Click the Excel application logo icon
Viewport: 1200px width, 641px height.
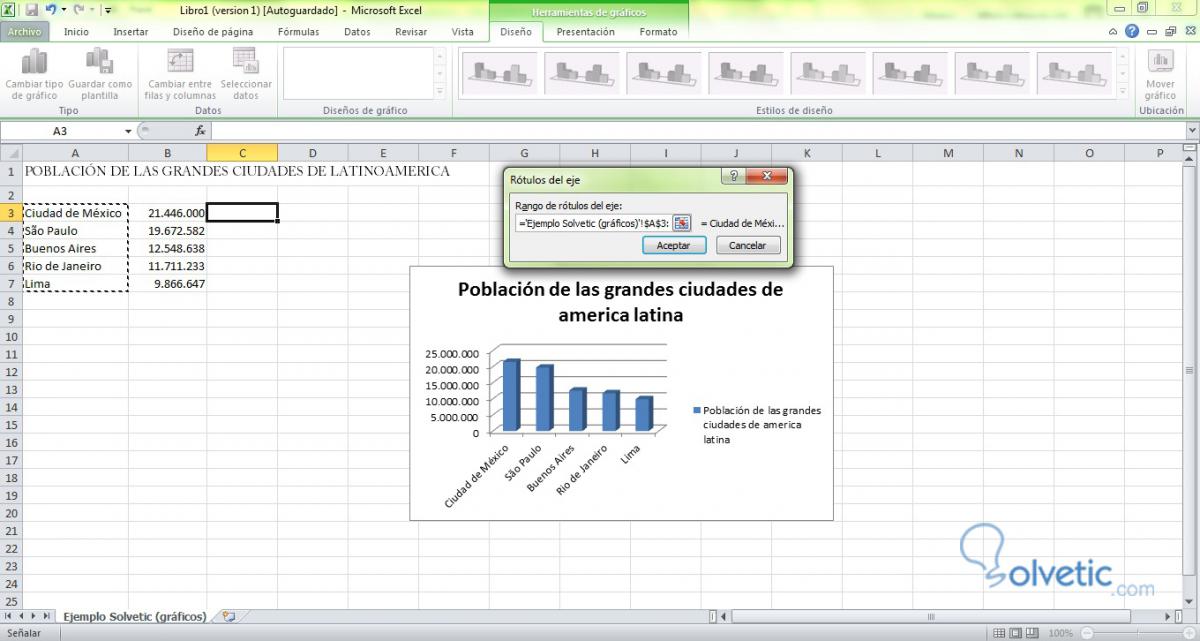10,10
